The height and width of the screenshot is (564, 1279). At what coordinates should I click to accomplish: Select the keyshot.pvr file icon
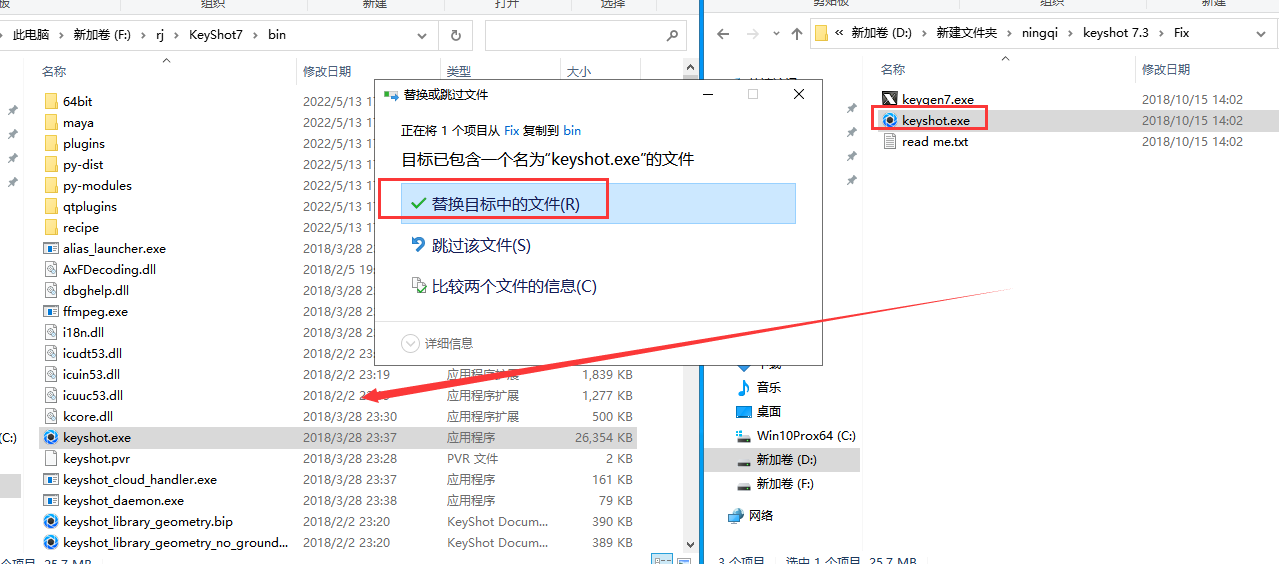point(52,458)
